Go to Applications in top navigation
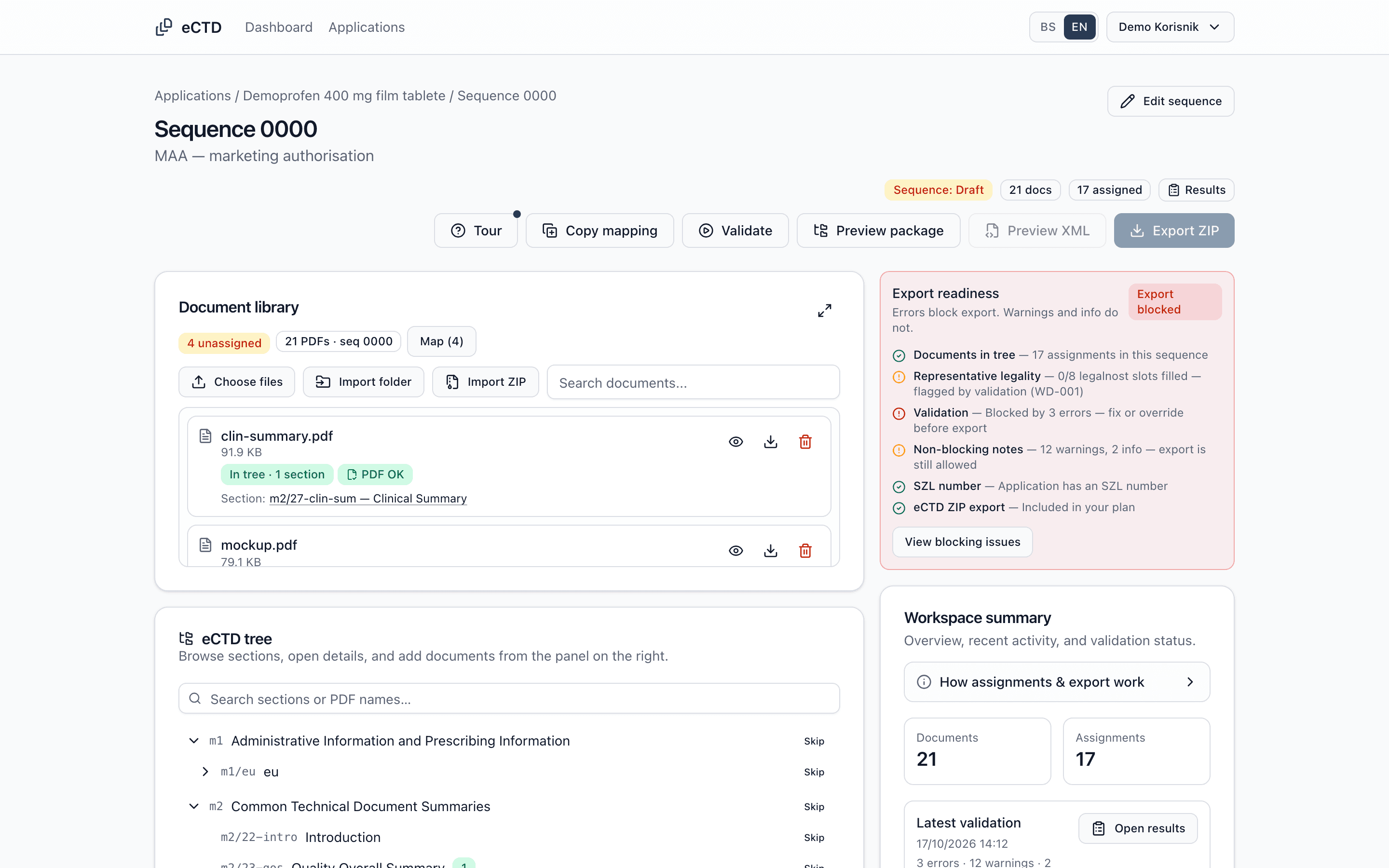 click(366, 27)
